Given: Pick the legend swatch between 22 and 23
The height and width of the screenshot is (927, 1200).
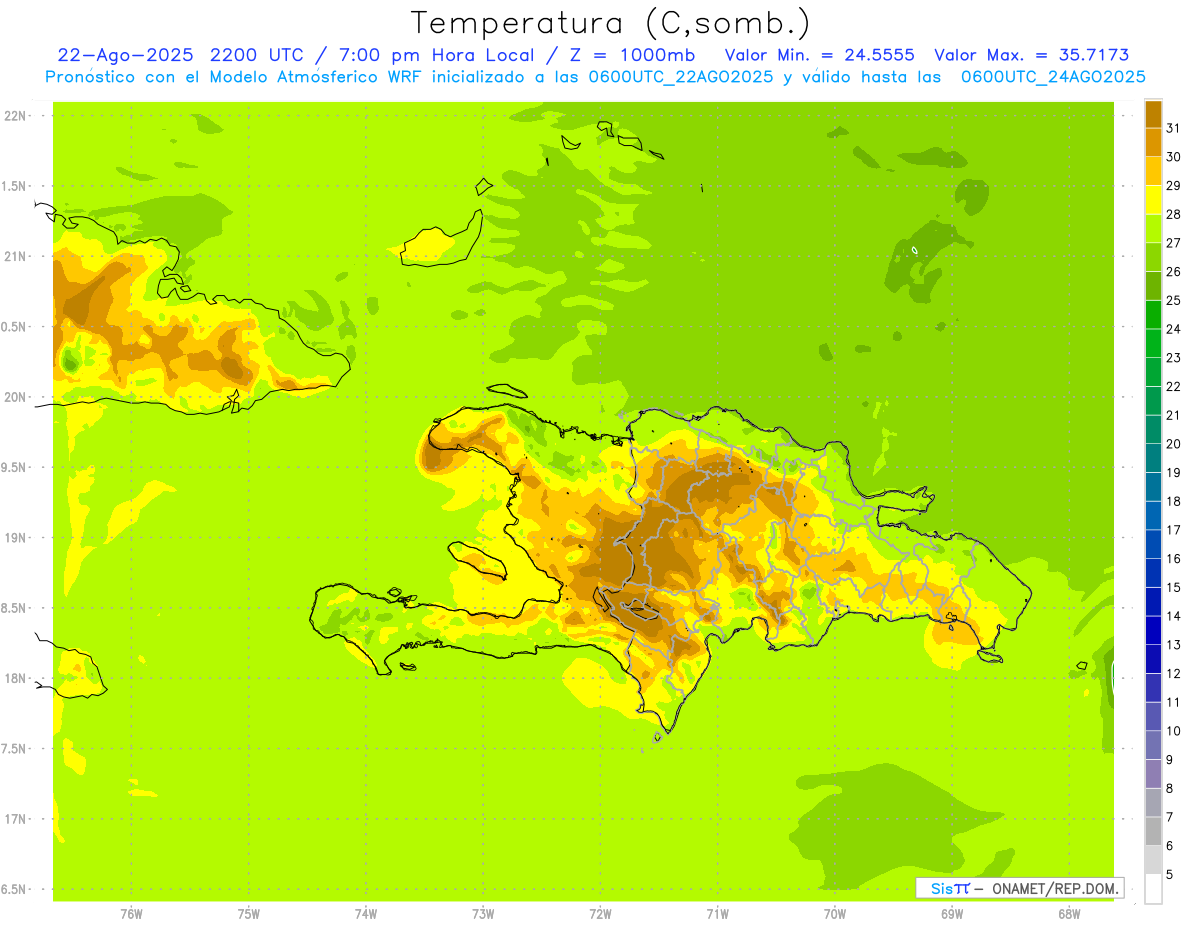Looking at the screenshot, I should point(1153,371).
